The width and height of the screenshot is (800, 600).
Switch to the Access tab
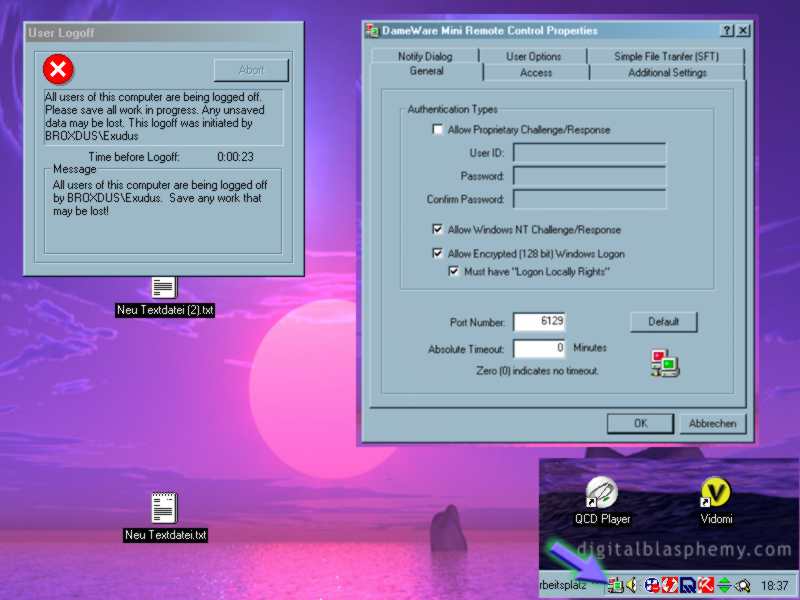pyautogui.click(x=536, y=72)
